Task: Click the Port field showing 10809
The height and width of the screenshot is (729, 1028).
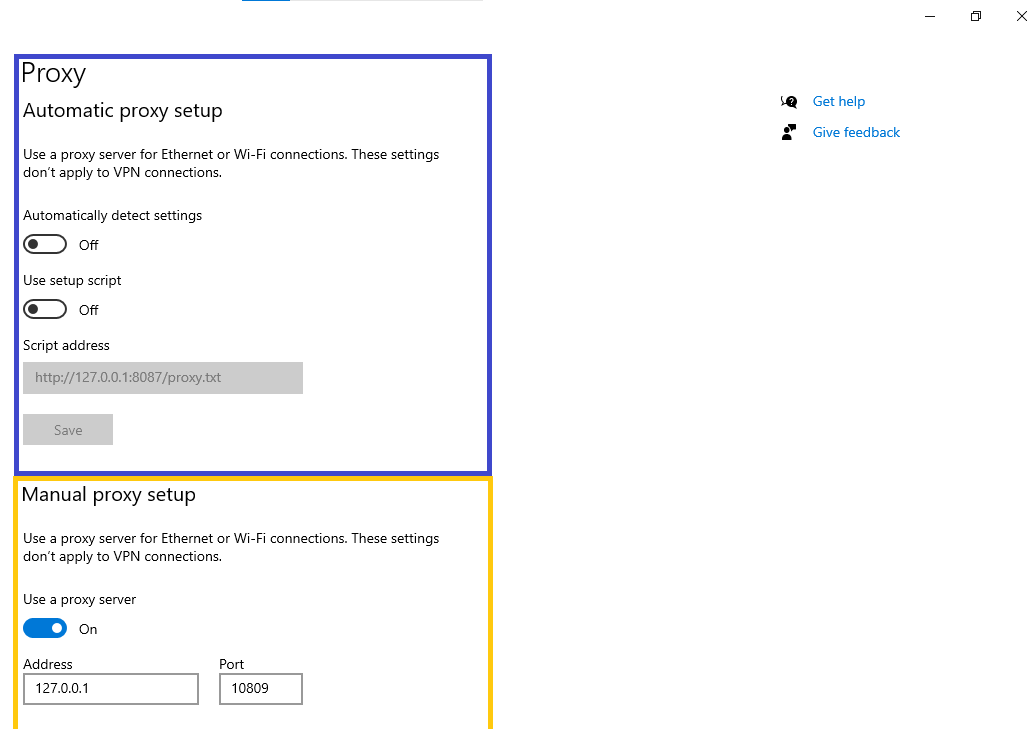Action: [260, 689]
